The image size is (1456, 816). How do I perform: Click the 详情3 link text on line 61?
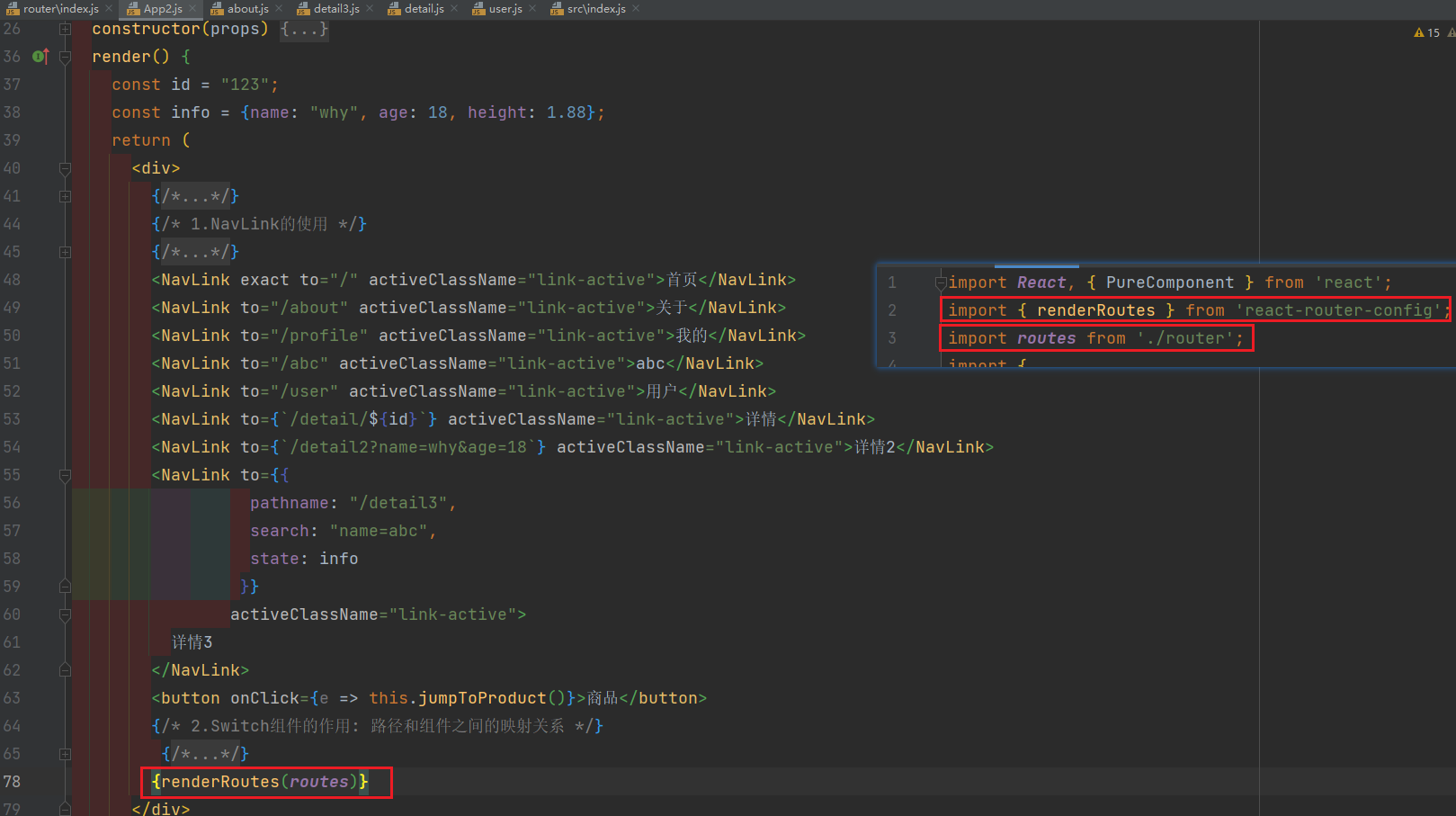click(192, 642)
